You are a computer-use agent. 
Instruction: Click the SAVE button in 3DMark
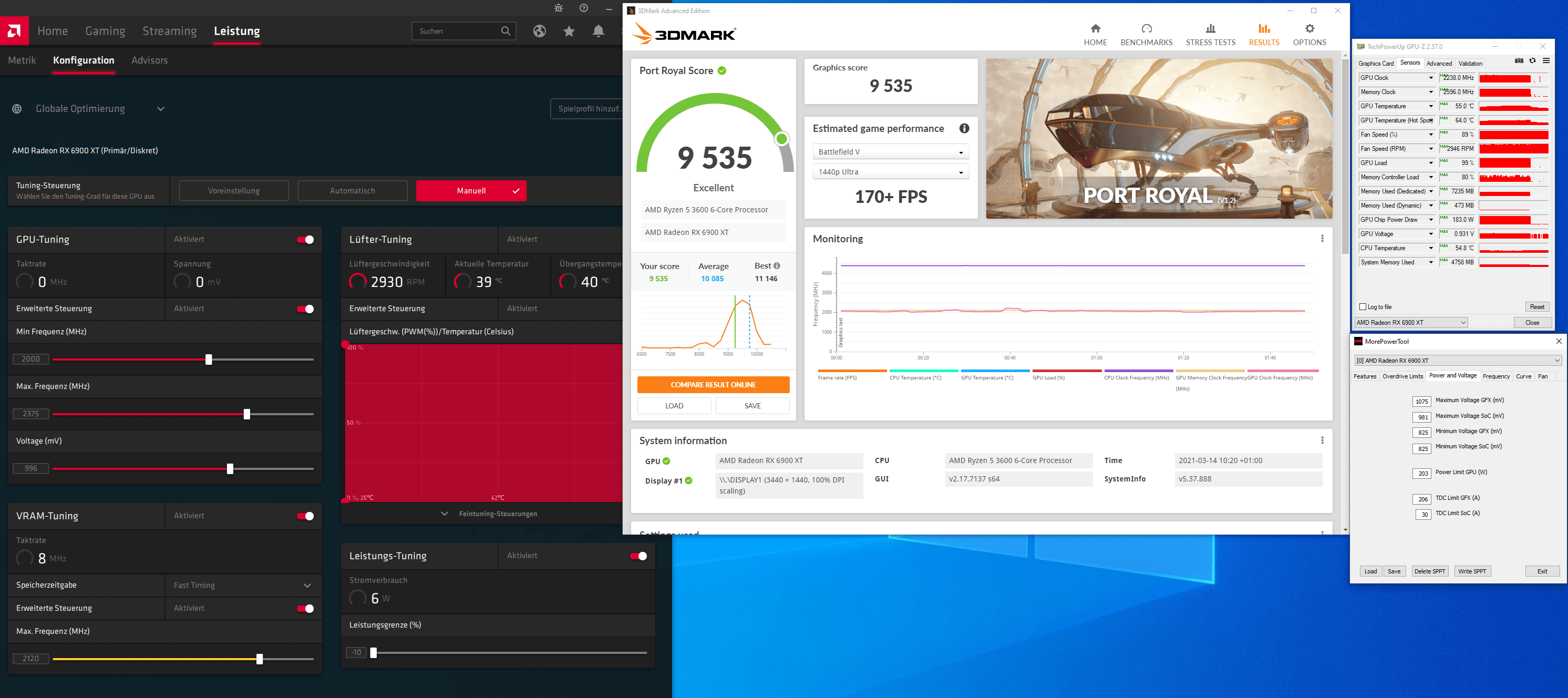pyautogui.click(x=752, y=406)
